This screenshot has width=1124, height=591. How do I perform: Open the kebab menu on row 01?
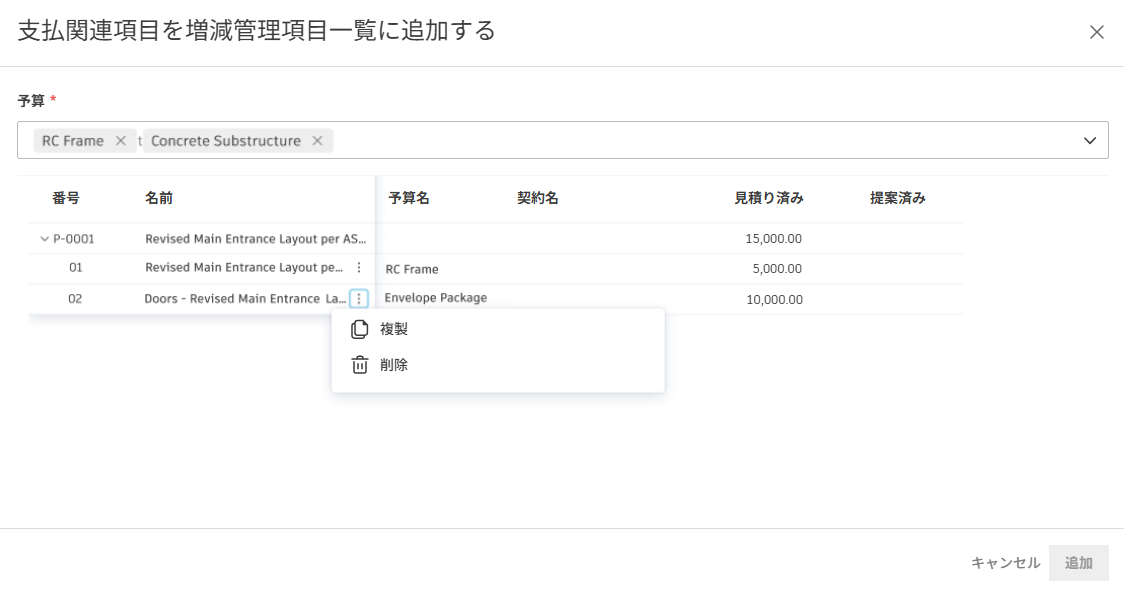(359, 267)
